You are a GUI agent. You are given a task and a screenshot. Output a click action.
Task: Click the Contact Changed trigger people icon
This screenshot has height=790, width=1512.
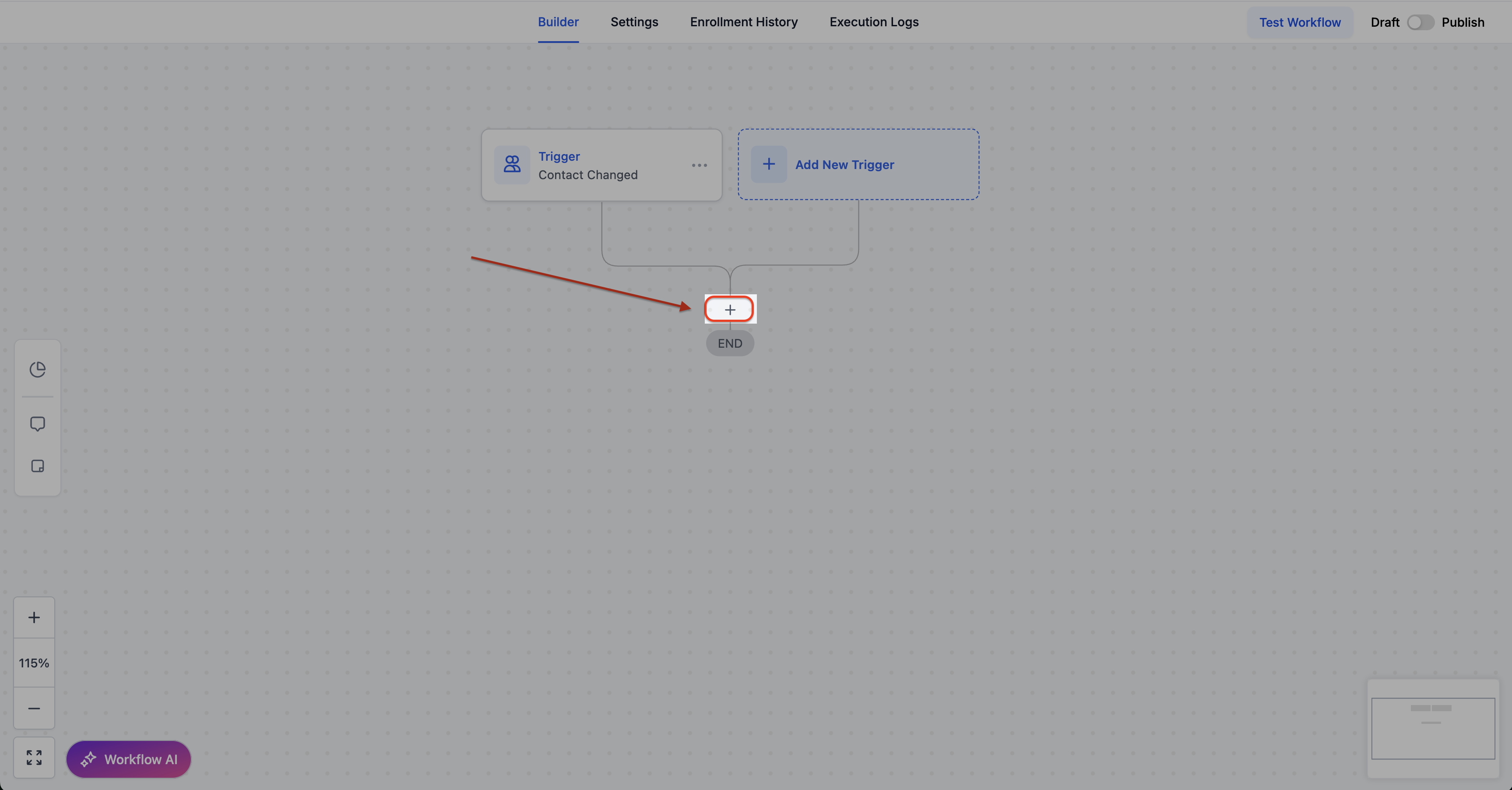tap(512, 165)
